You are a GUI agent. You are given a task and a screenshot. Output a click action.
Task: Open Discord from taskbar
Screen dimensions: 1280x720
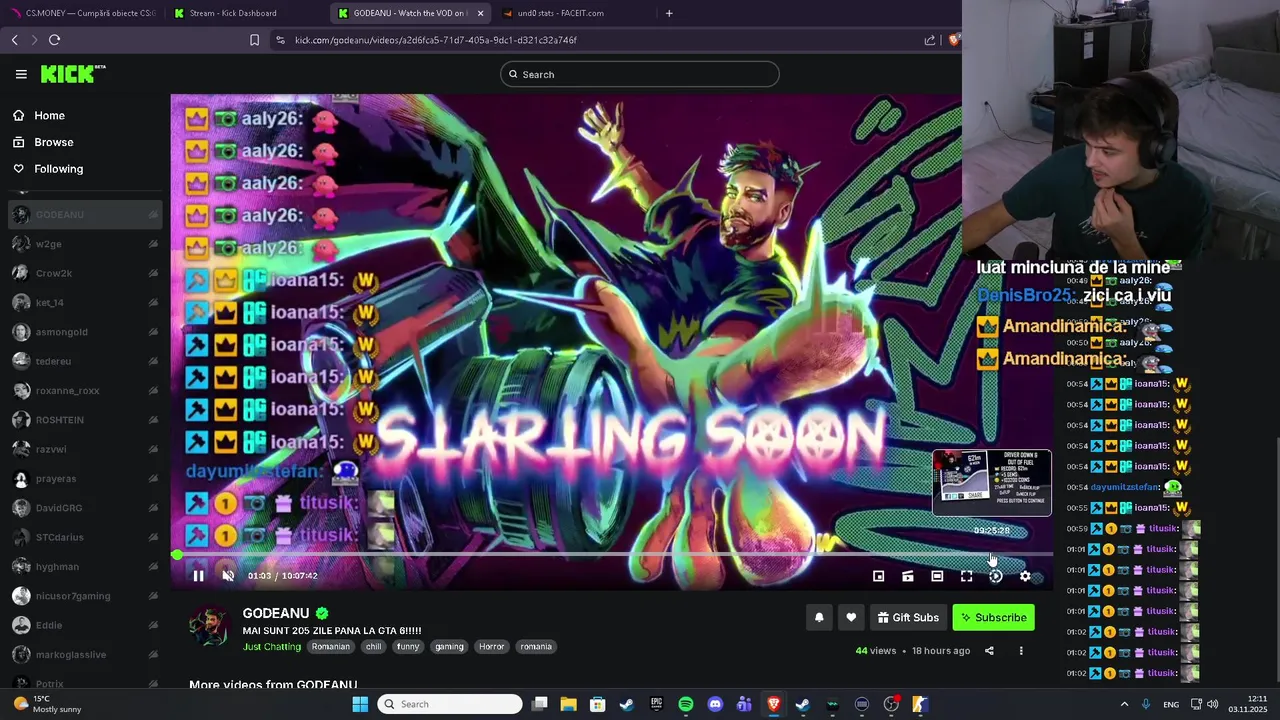[x=715, y=704]
